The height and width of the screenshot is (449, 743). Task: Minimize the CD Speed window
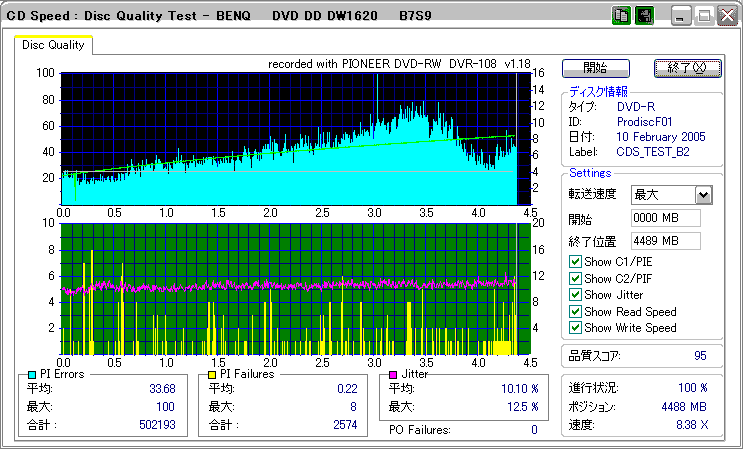click(x=682, y=16)
